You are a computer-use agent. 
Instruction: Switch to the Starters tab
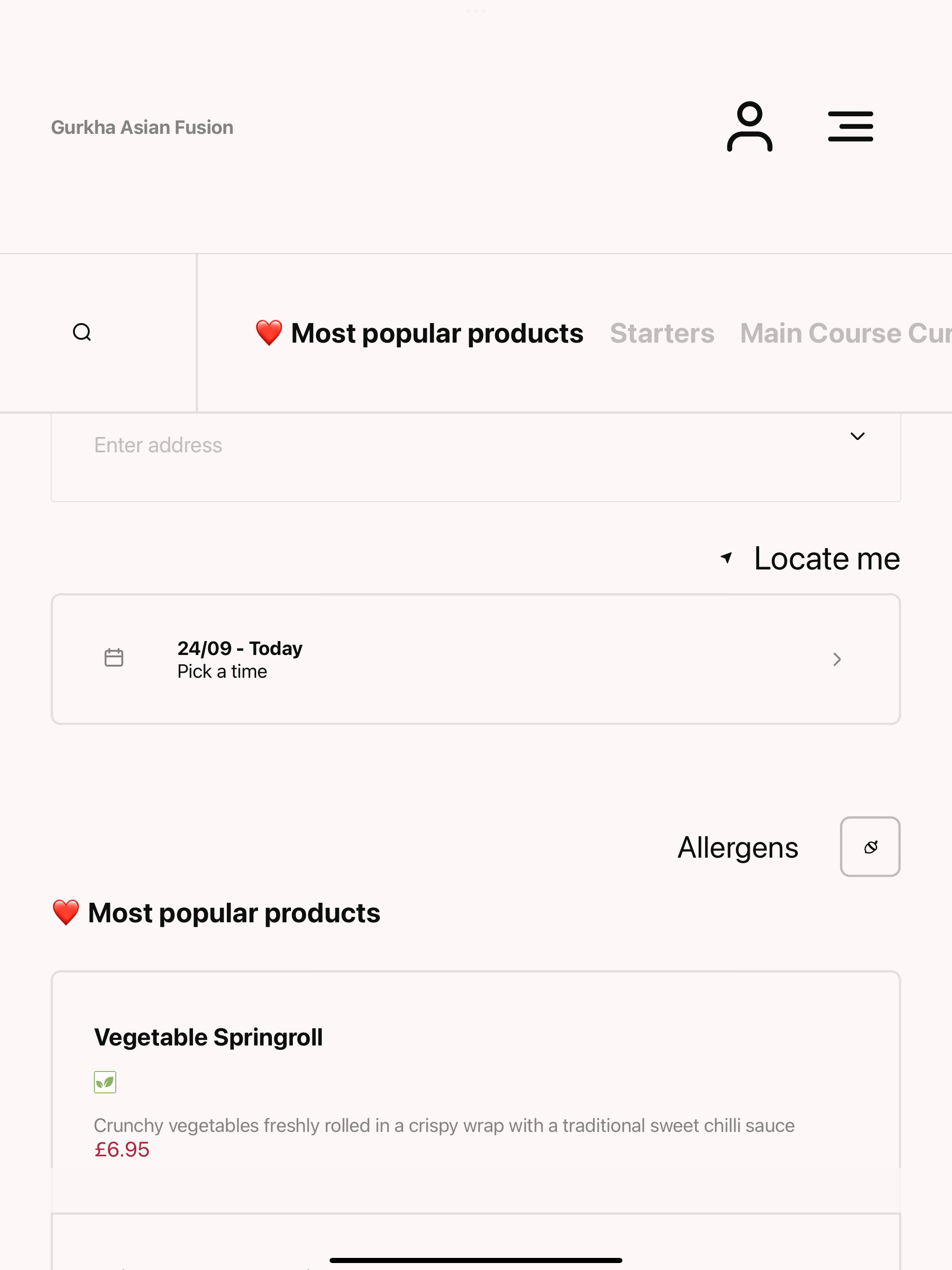tap(662, 334)
